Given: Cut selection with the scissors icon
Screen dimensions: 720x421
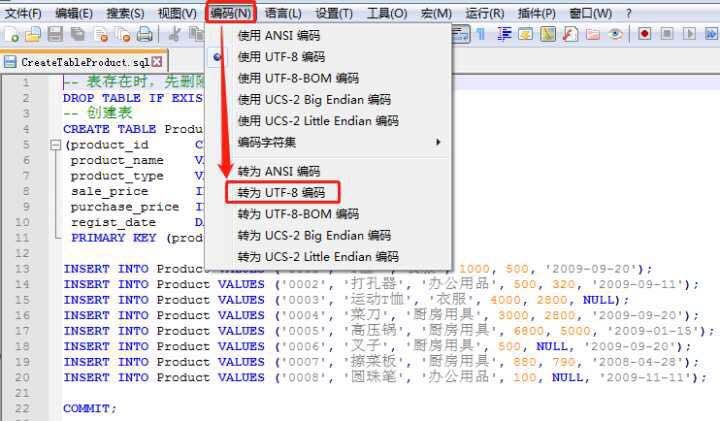Looking at the screenshot, I should pyautogui.click(x=174, y=34).
